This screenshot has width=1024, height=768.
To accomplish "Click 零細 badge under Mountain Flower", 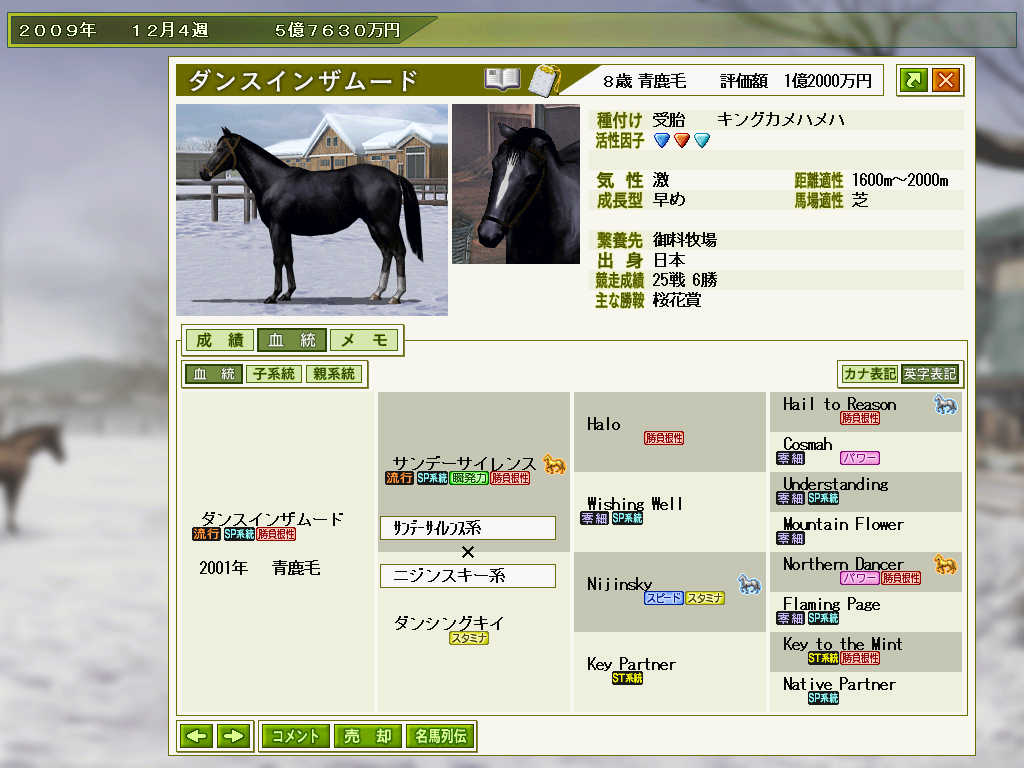I will pos(790,538).
